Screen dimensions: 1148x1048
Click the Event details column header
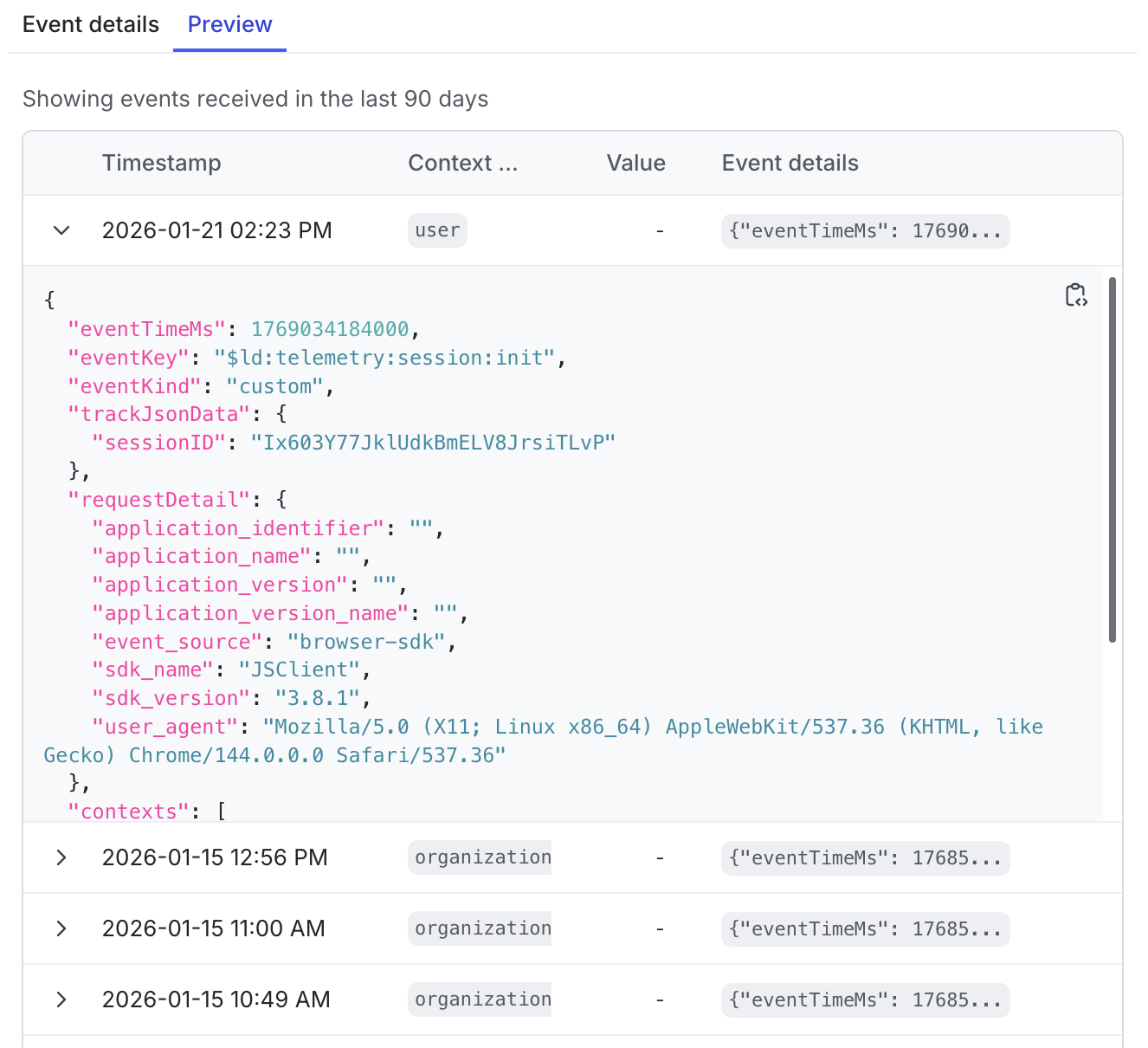point(790,163)
